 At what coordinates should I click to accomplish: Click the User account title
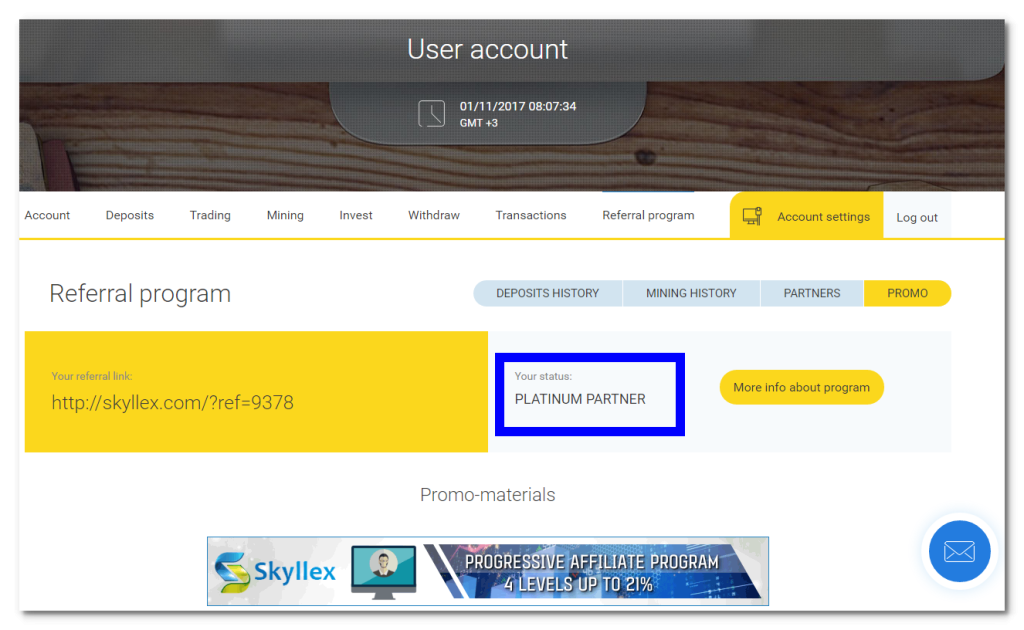[x=488, y=50]
